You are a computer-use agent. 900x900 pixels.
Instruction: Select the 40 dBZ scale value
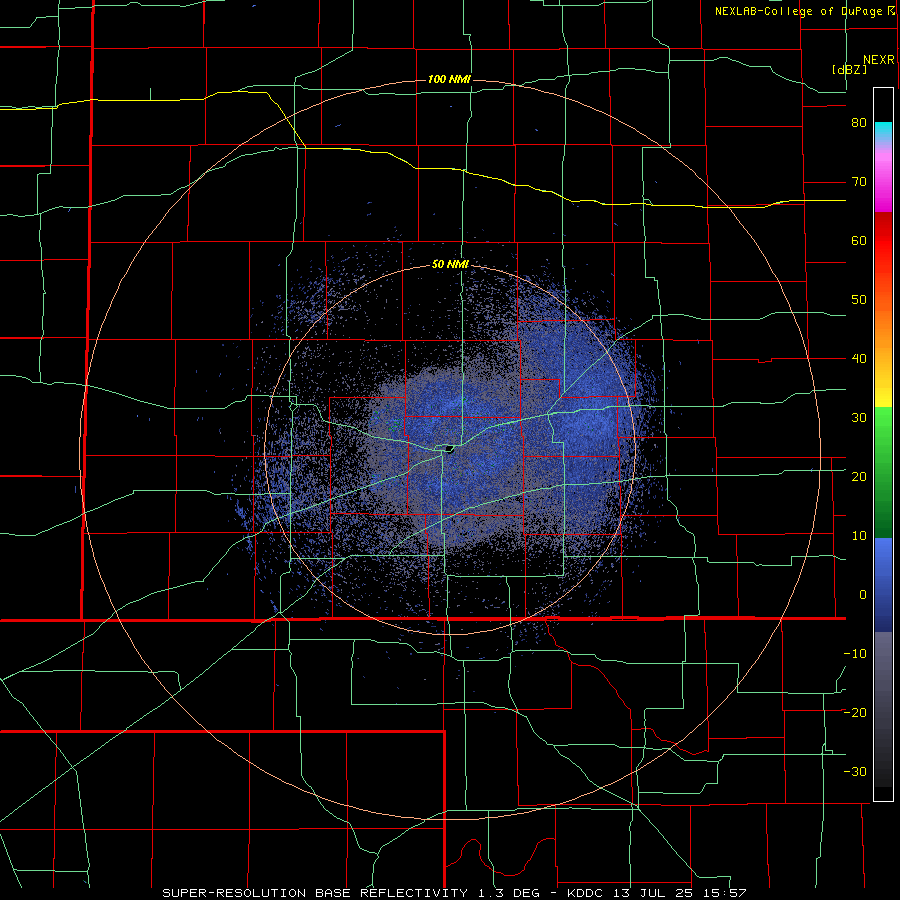[859, 359]
